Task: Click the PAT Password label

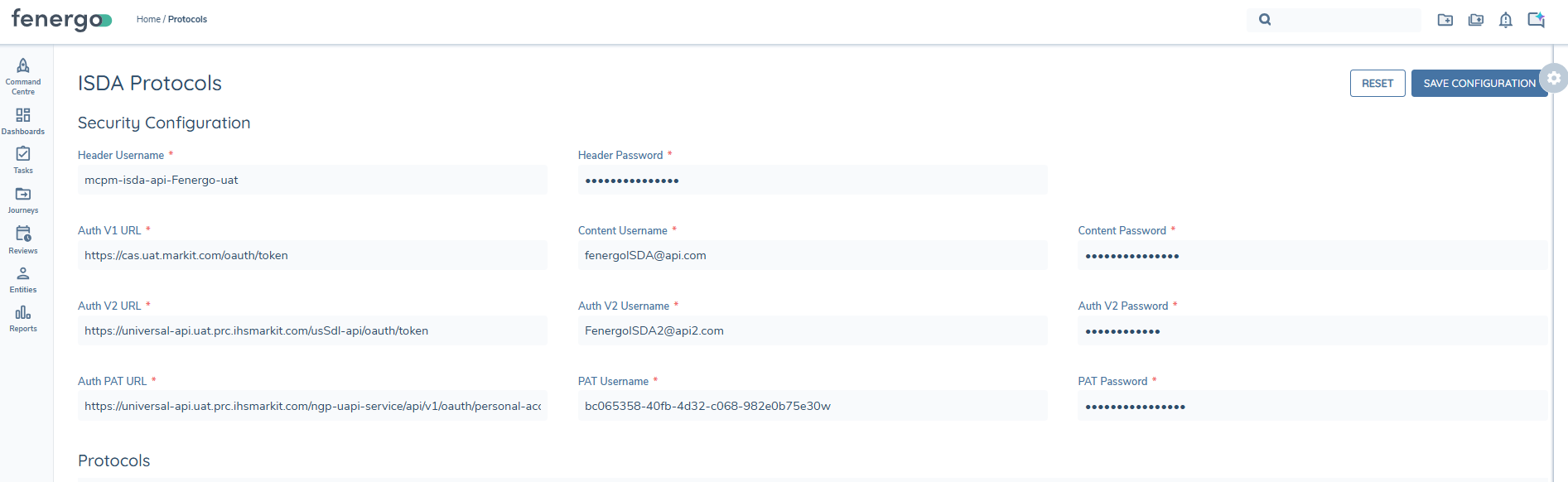Action: (1112, 381)
